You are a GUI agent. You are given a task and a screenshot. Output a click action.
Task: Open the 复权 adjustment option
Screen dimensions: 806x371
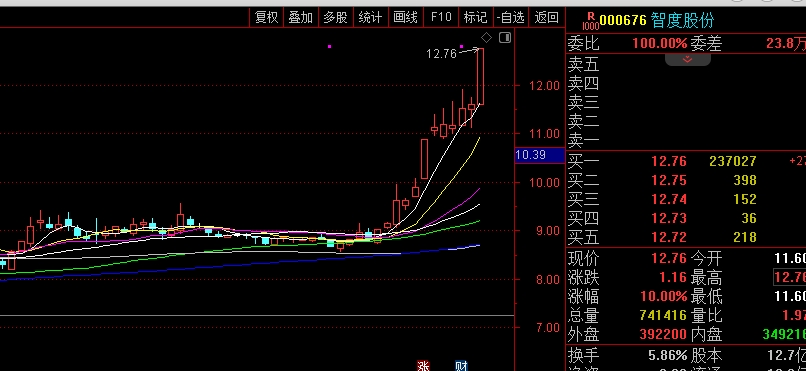[267, 17]
